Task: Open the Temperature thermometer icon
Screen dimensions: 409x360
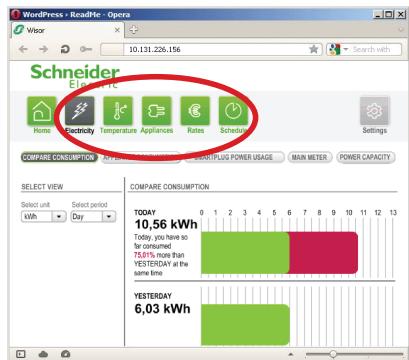Action: pos(118,111)
